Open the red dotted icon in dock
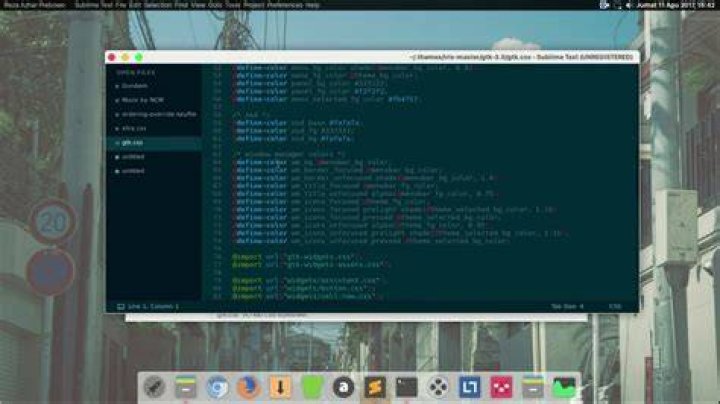 coord(501,387)
